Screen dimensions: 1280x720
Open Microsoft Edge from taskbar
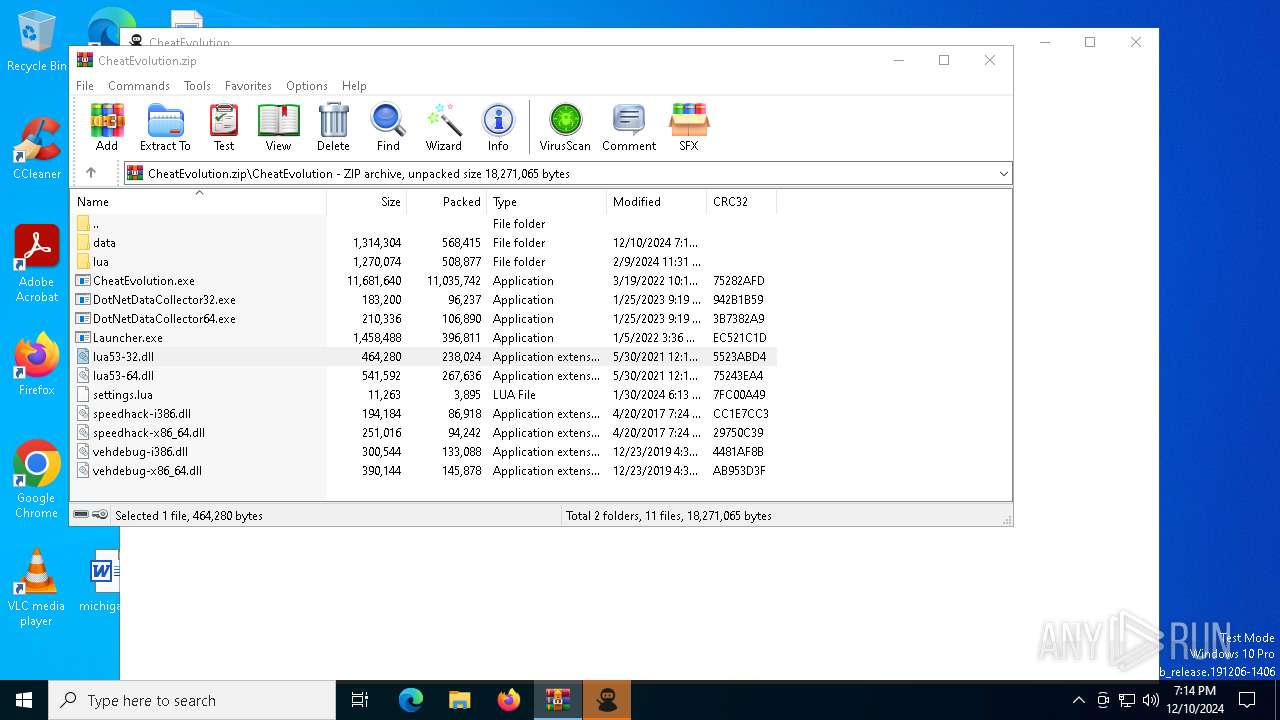pyautogui.click(x=411, y=700)
